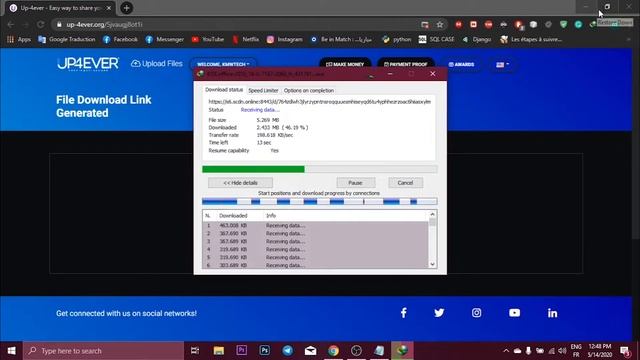The height and width of the screenshot is (360, 640).
Task: Select connection row number 1
Action: pyautogui.click(x=315, y=225)
